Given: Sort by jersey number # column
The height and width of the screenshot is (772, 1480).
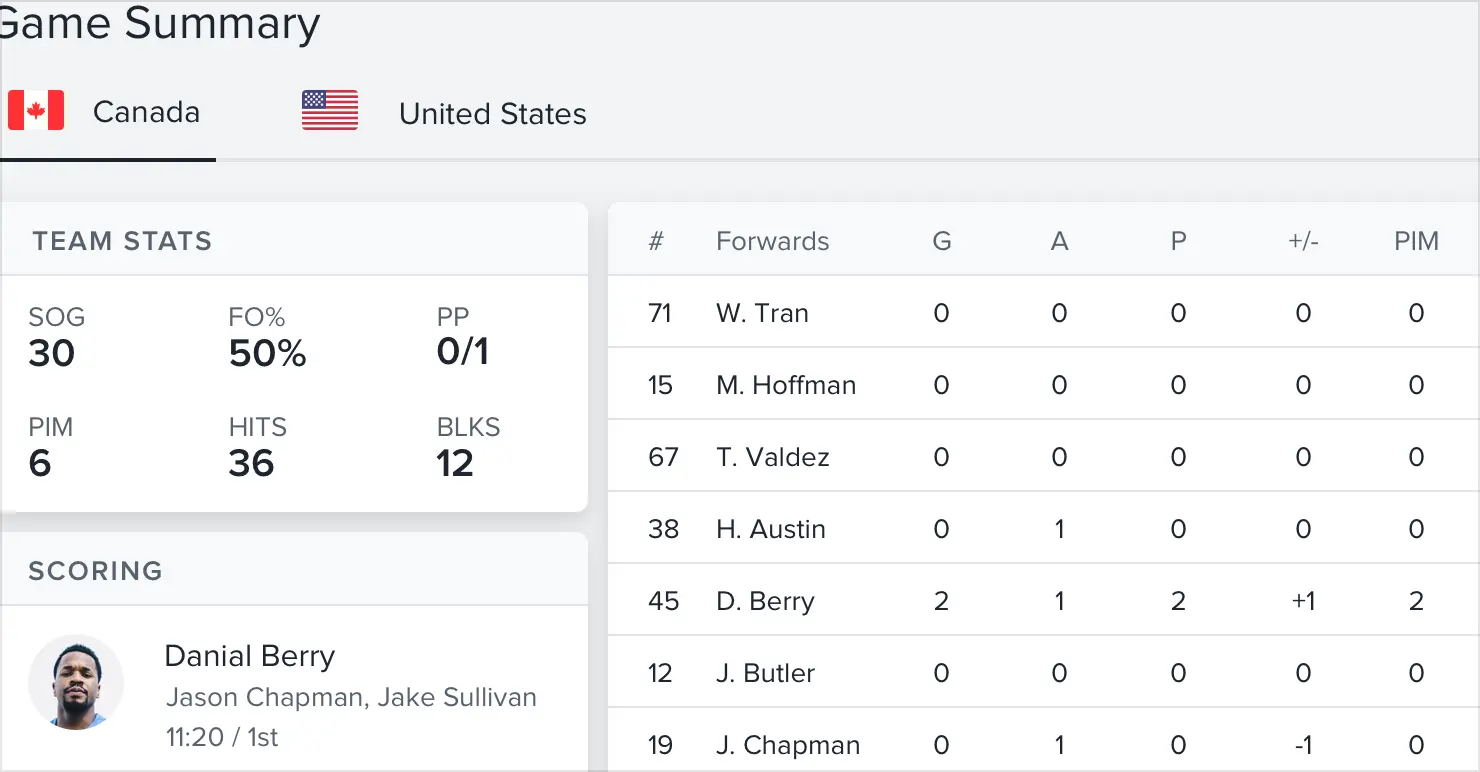Looking at the screenshot, I should click(656, 241).
